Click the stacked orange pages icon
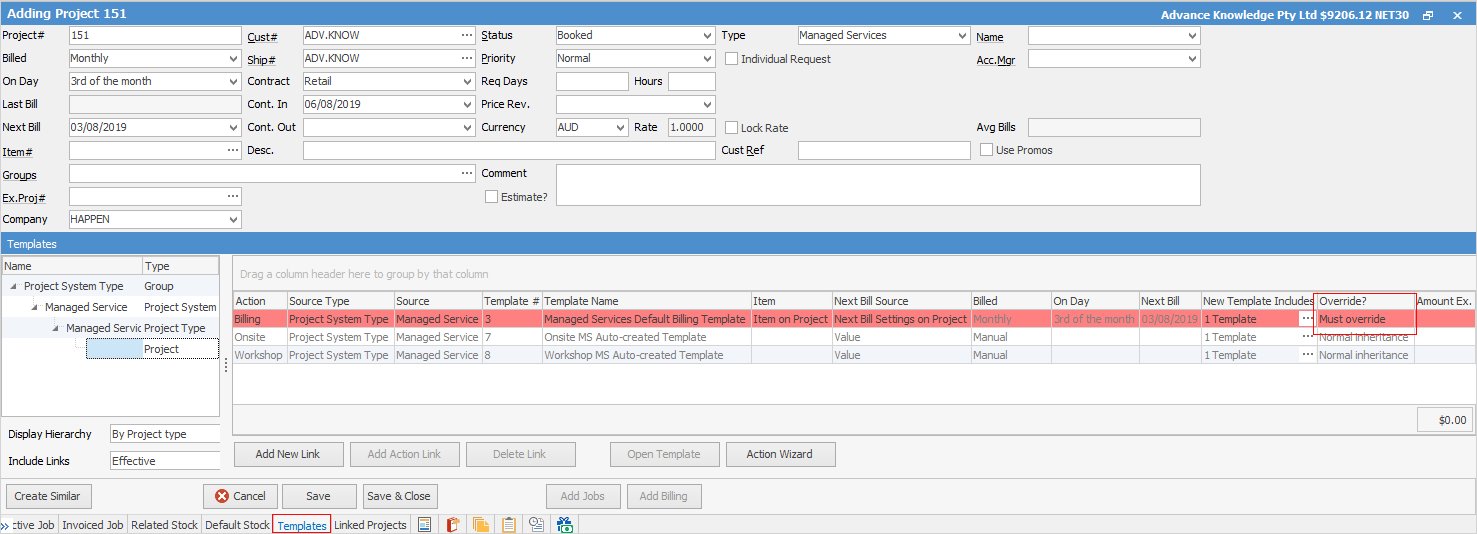 click(481, 525)
